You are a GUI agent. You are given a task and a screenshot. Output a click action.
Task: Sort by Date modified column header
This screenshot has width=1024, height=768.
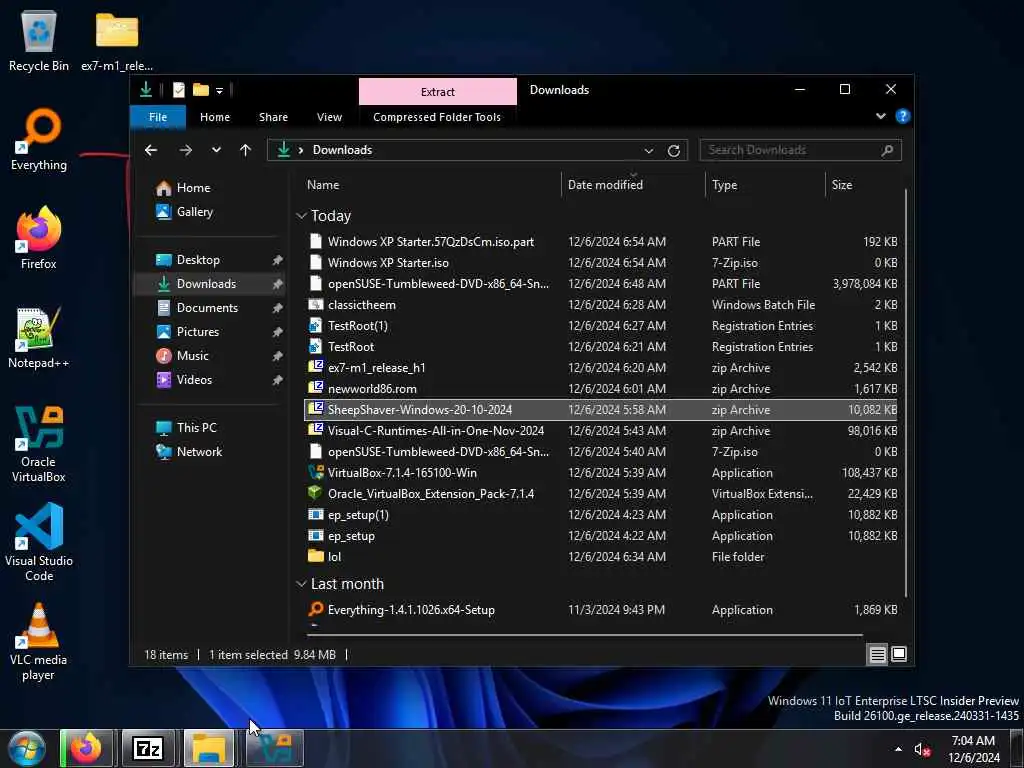pos(633,185)
